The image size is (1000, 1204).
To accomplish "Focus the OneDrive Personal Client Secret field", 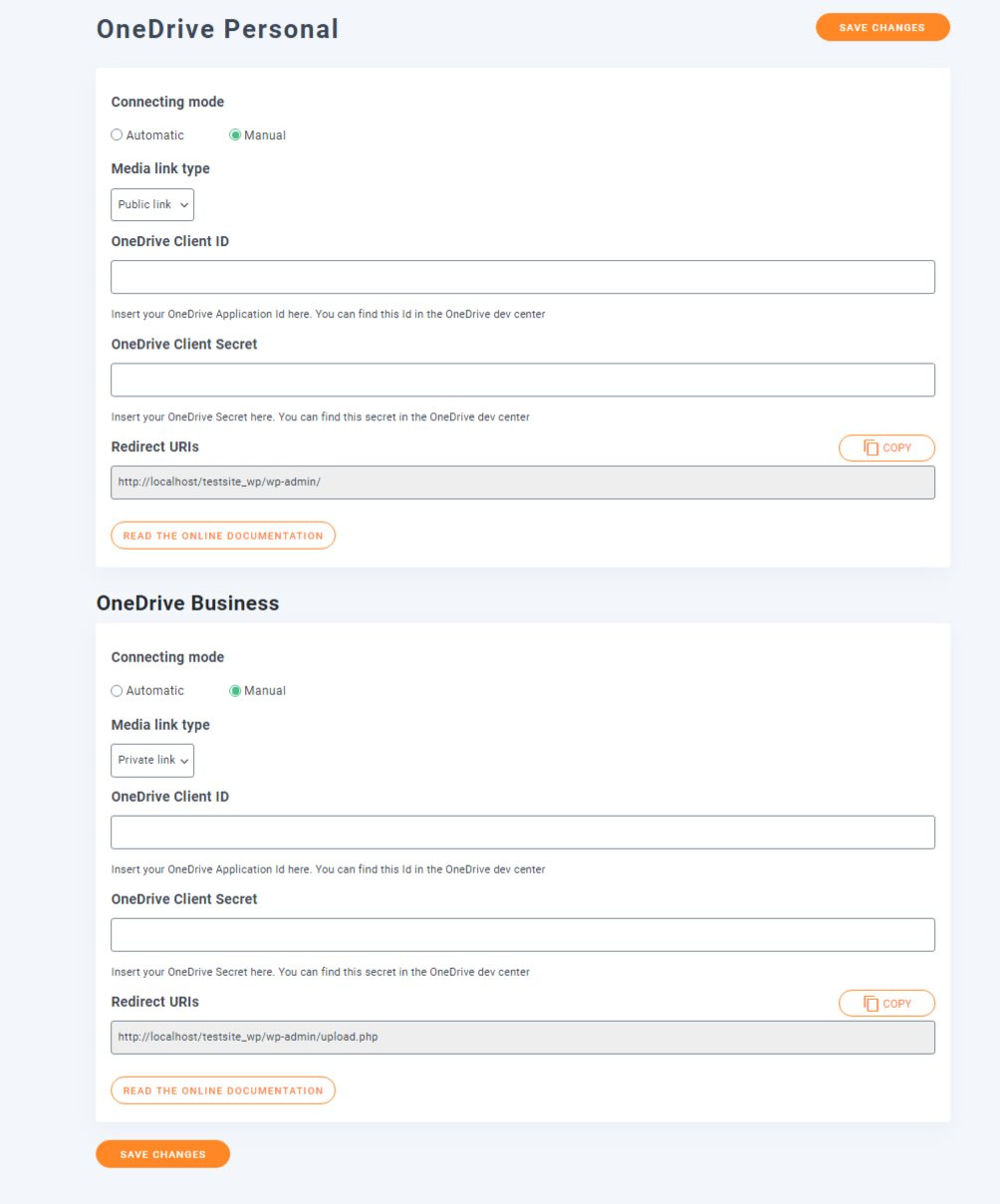I will click(x=523, y=379).
